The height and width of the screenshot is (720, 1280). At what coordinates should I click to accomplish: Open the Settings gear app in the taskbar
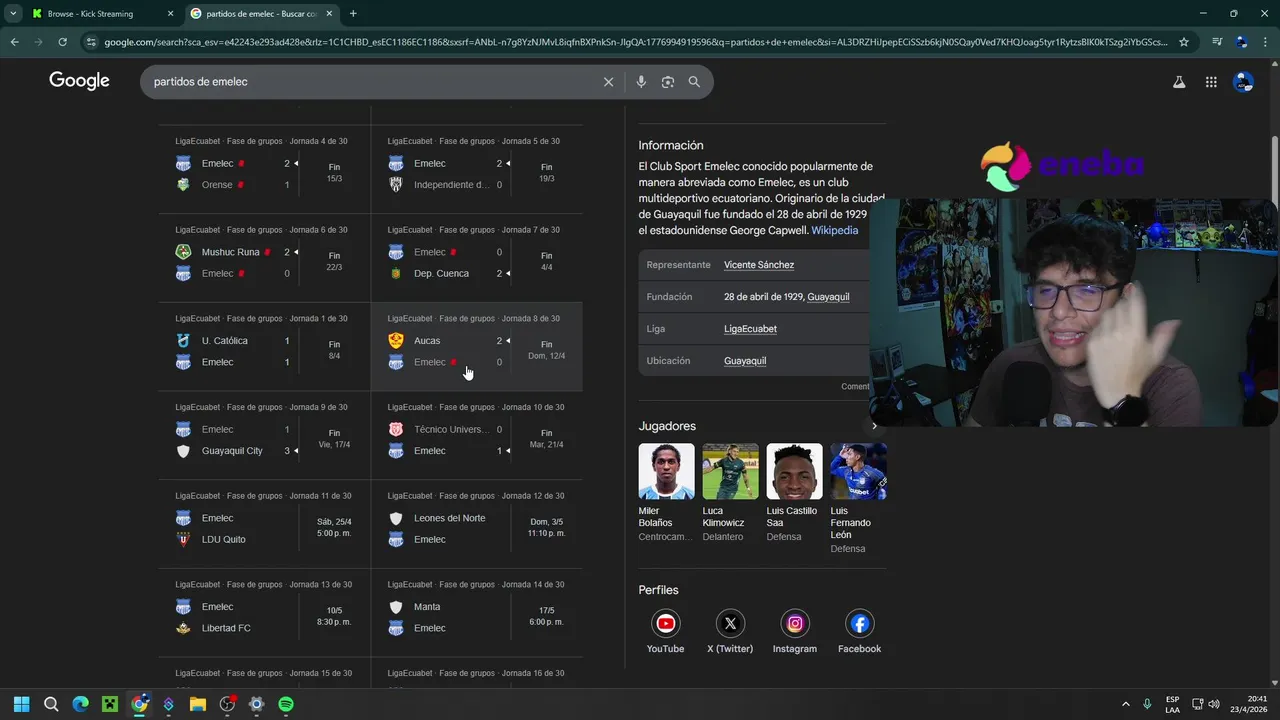(x=257, y=704)
